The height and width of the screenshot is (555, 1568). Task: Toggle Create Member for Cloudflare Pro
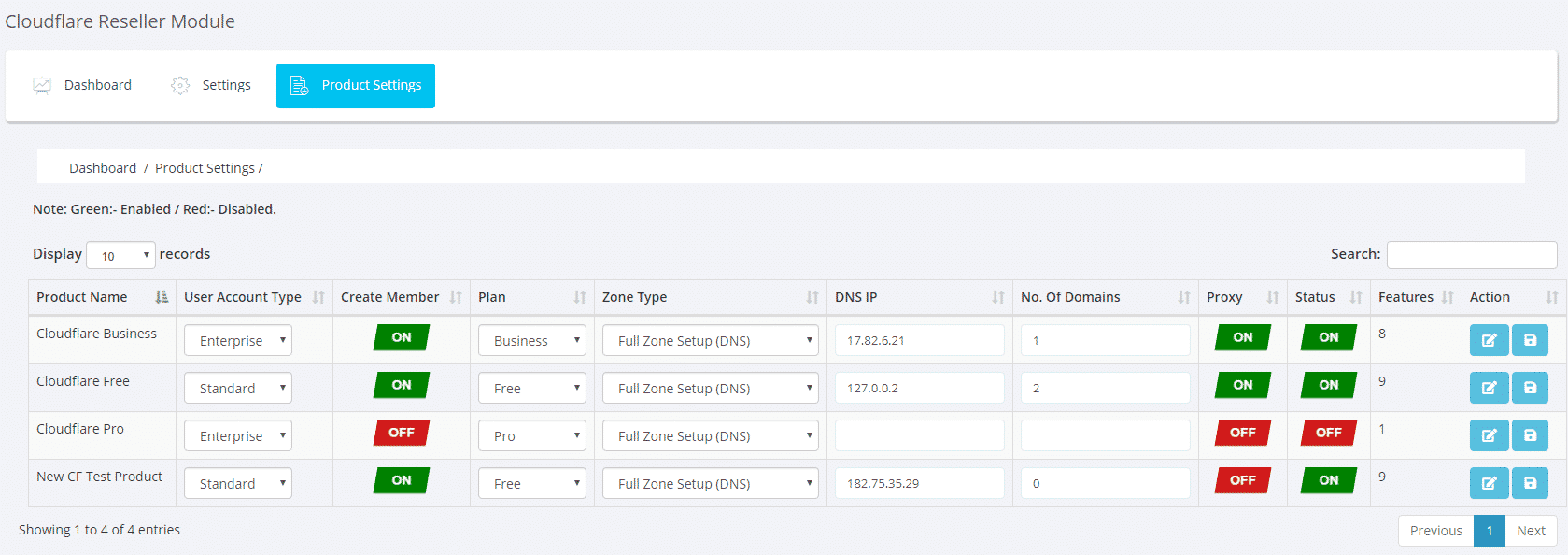(x=402, y=433)
